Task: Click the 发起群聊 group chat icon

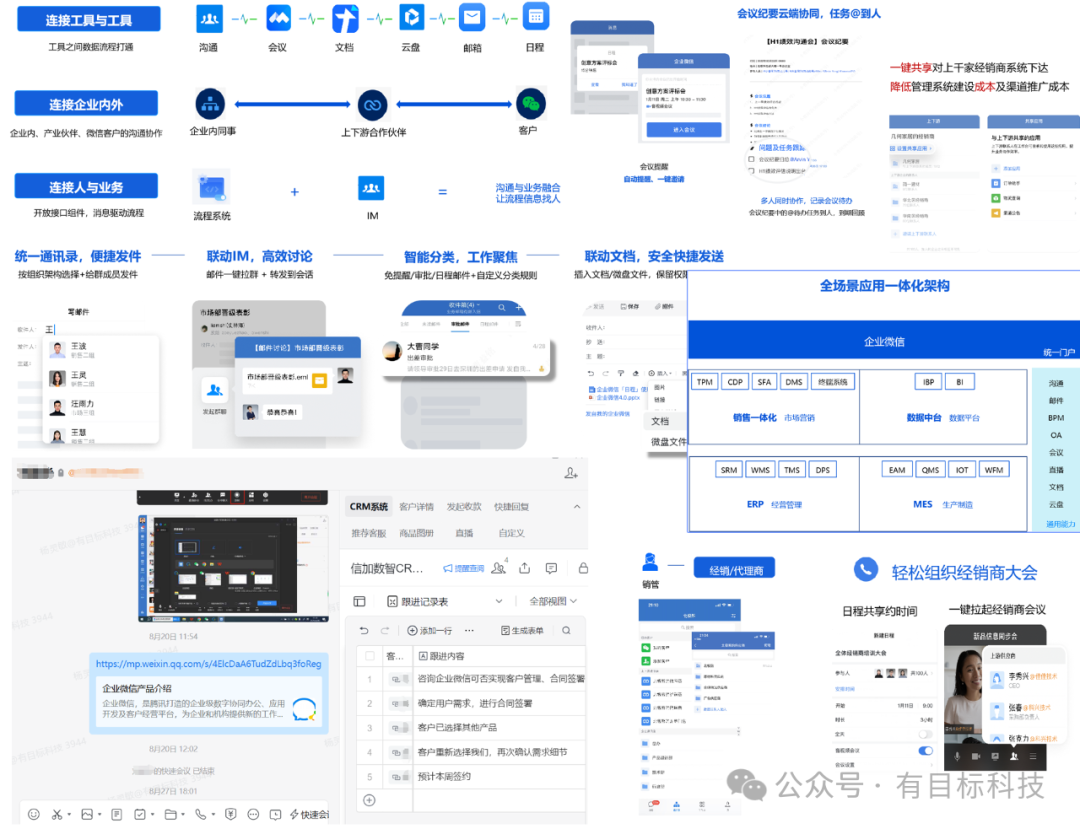Action: [x=214, y=391]
